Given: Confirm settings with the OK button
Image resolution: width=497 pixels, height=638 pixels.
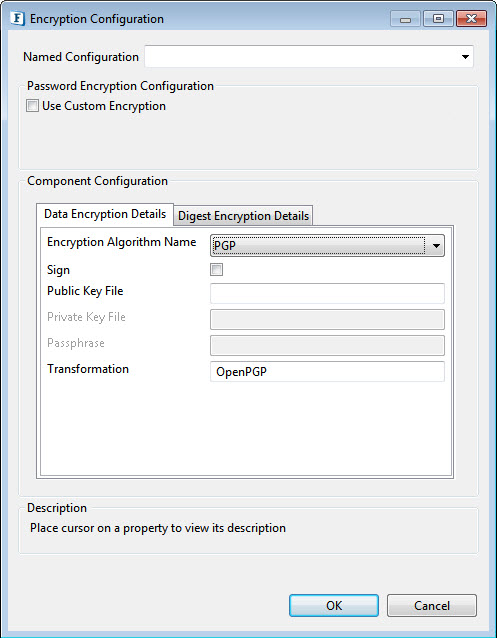Looking at the screenshot, I should pos(334,605).
